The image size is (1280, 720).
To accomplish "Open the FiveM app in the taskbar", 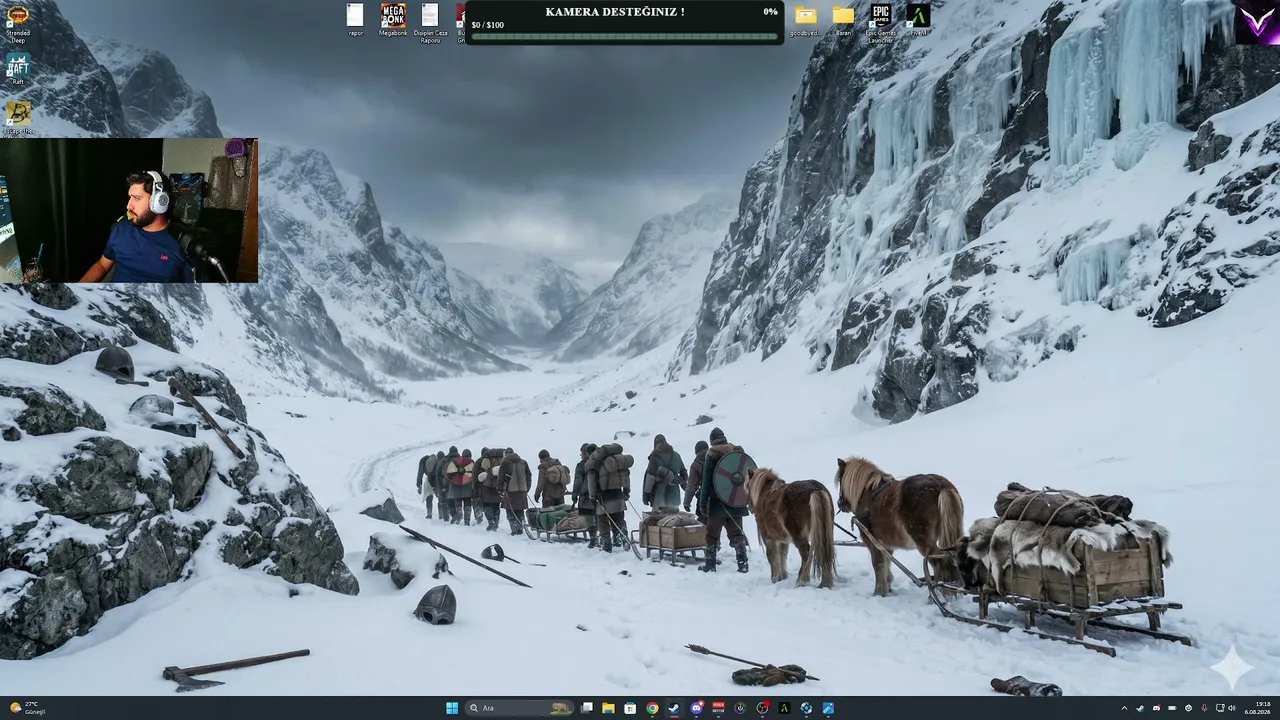I will tap(784, 708).
